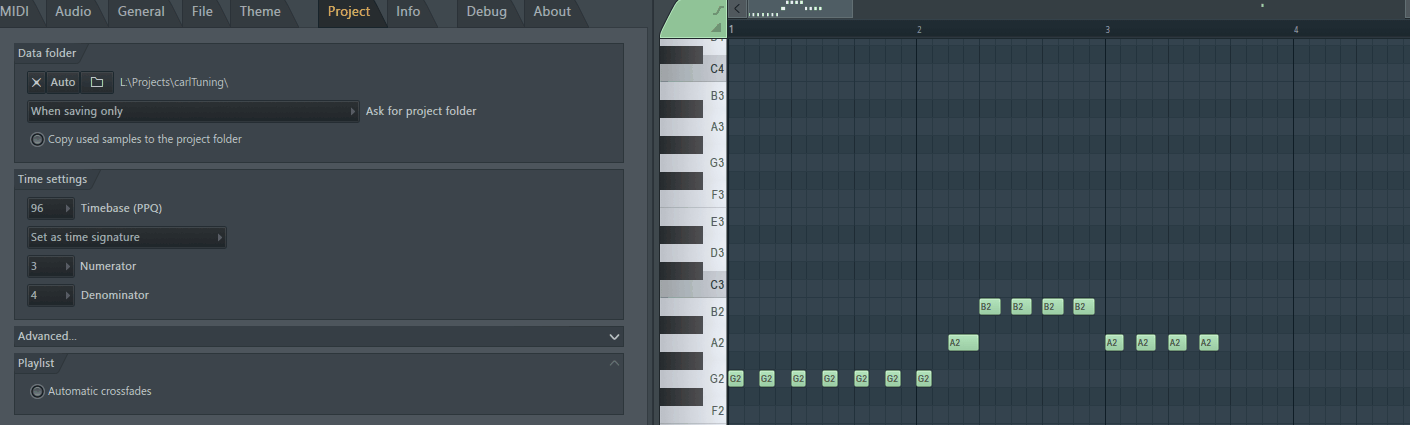Click the 'Time settings' section header
Screen dimensions: 1410x425
(52, 179)
